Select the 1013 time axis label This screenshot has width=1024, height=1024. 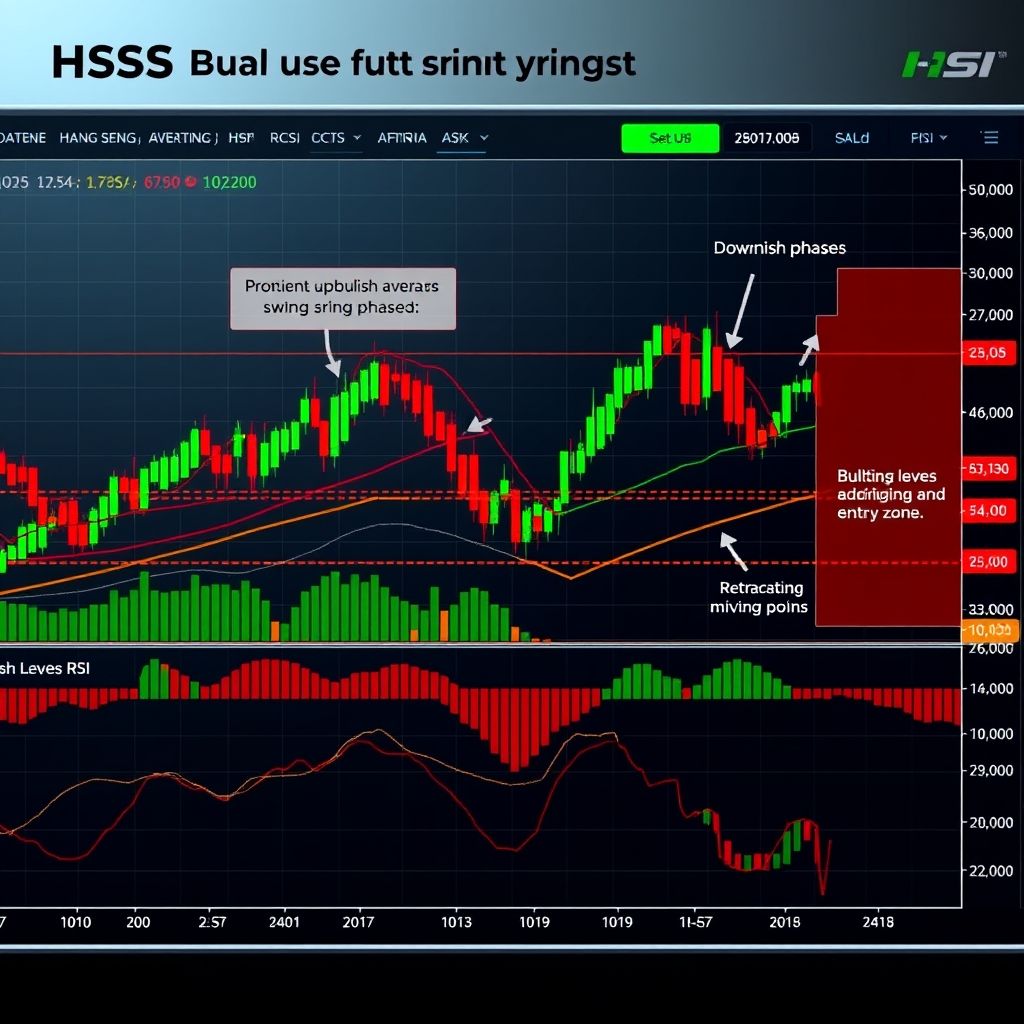[x=456, y=922]
